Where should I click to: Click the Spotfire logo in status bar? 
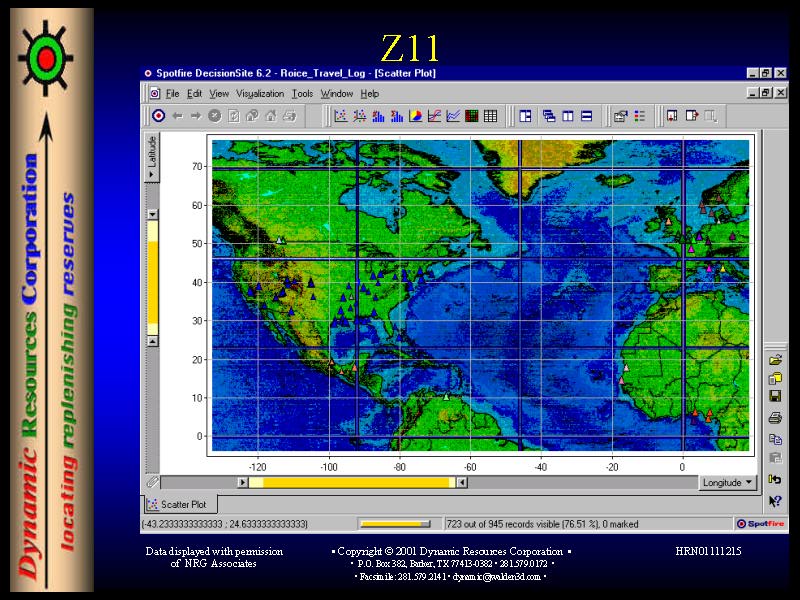(x=761, y=523)
